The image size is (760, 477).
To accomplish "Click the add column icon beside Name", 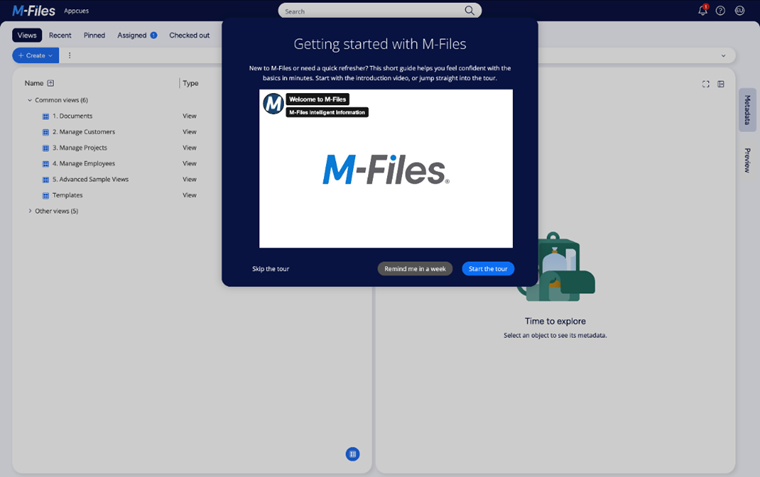I will tap(50, 83).
